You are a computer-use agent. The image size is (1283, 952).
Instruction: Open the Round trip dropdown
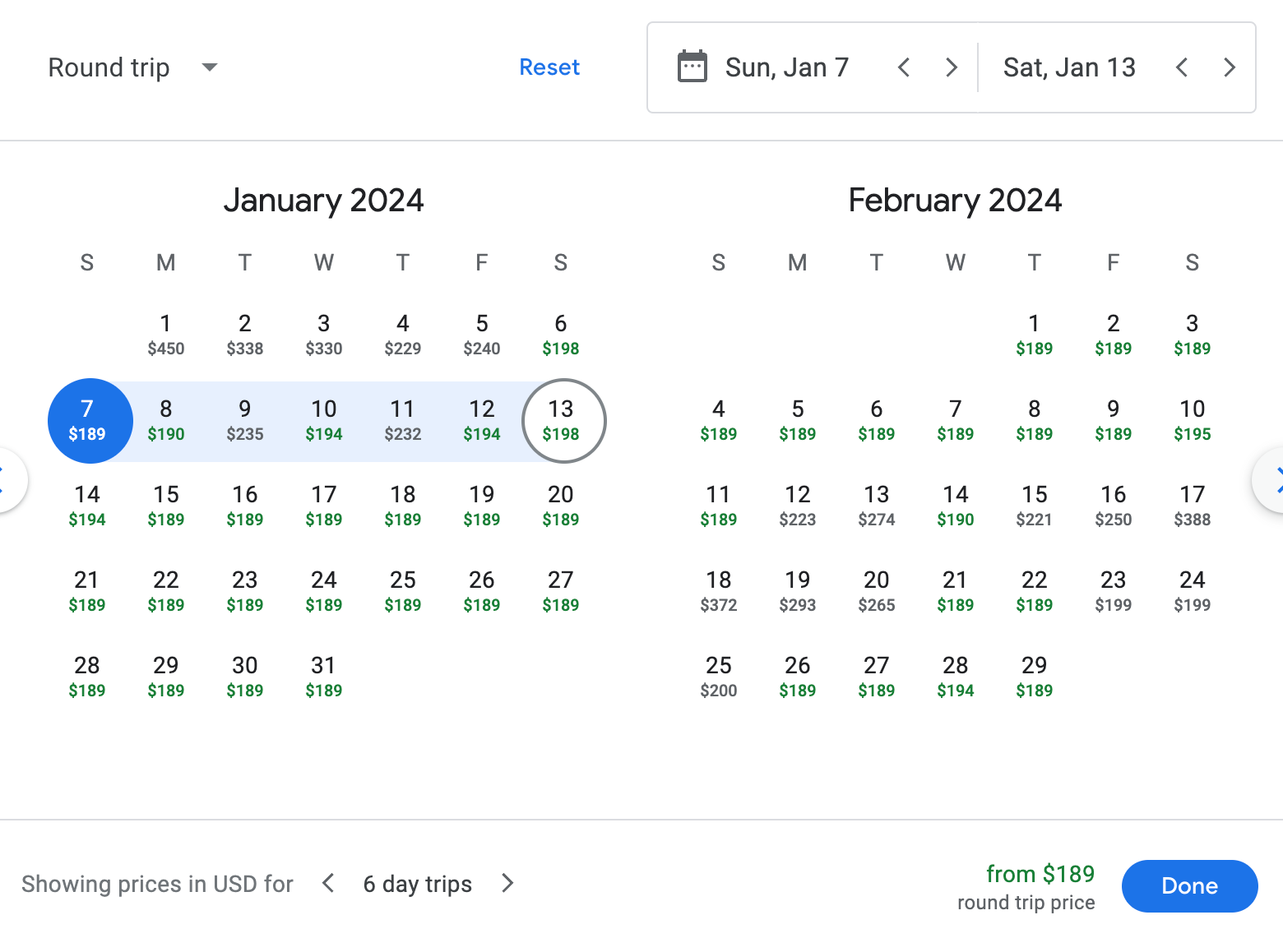(x=132, y=67)
